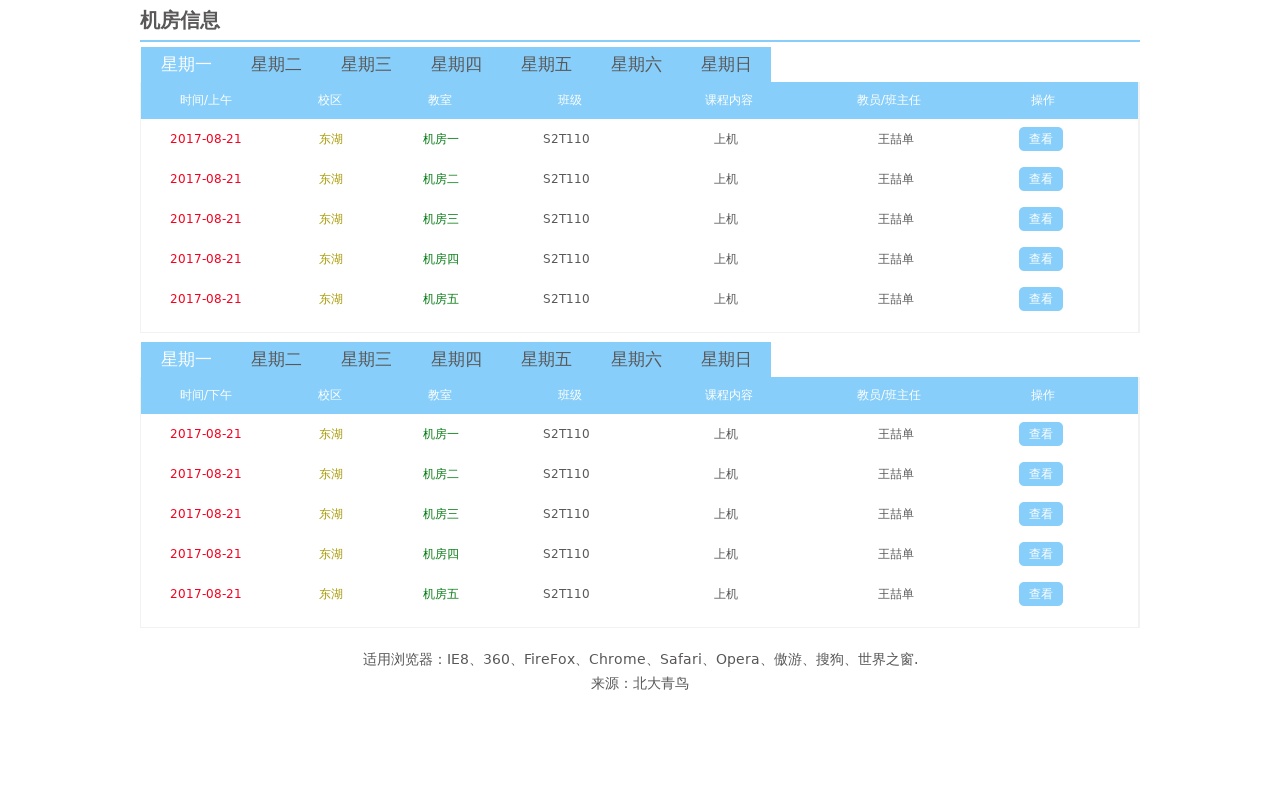Click 课程内容 header in morning table

729,100
